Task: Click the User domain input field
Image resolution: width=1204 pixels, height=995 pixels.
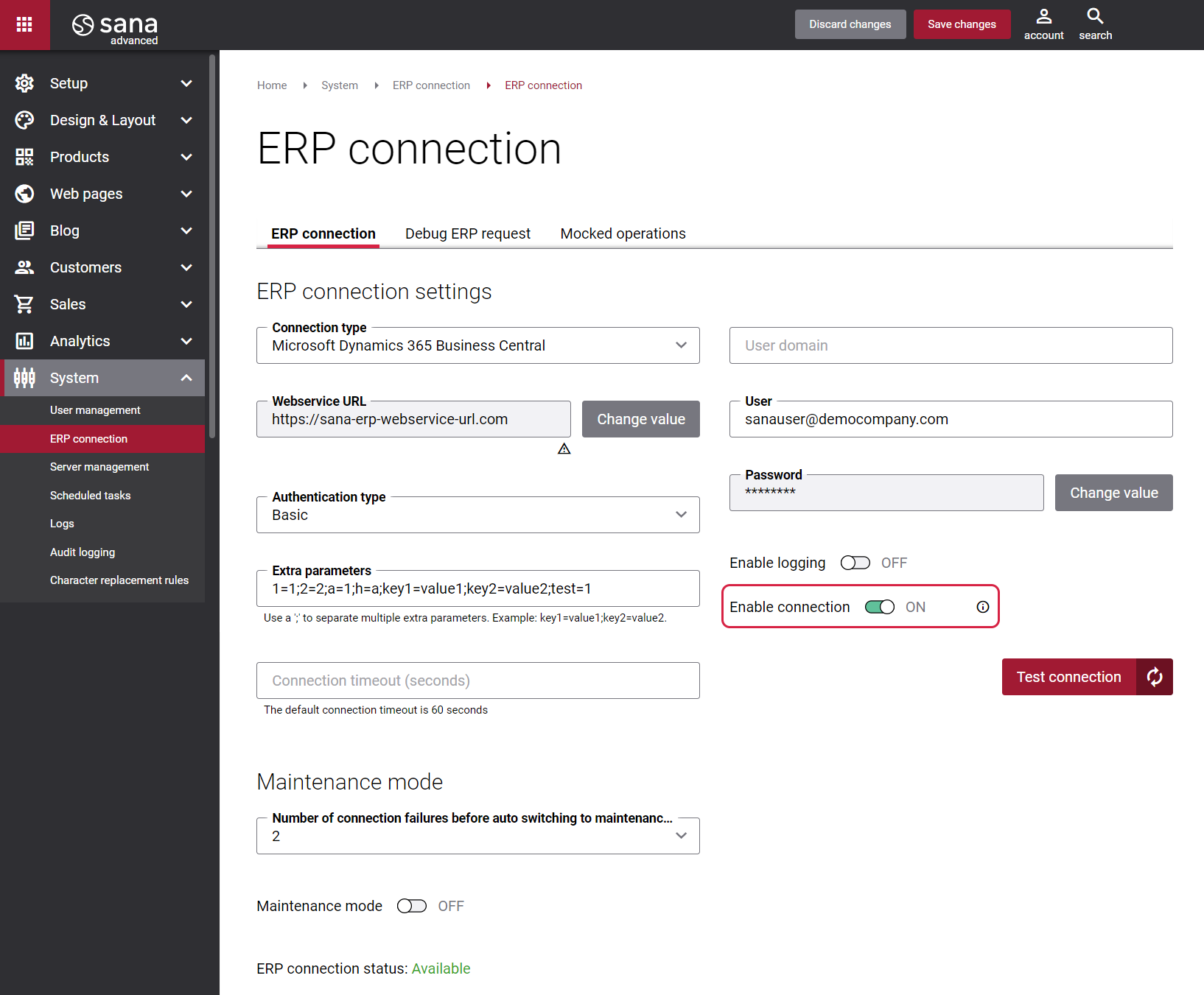Action: [x=951, y=345]
